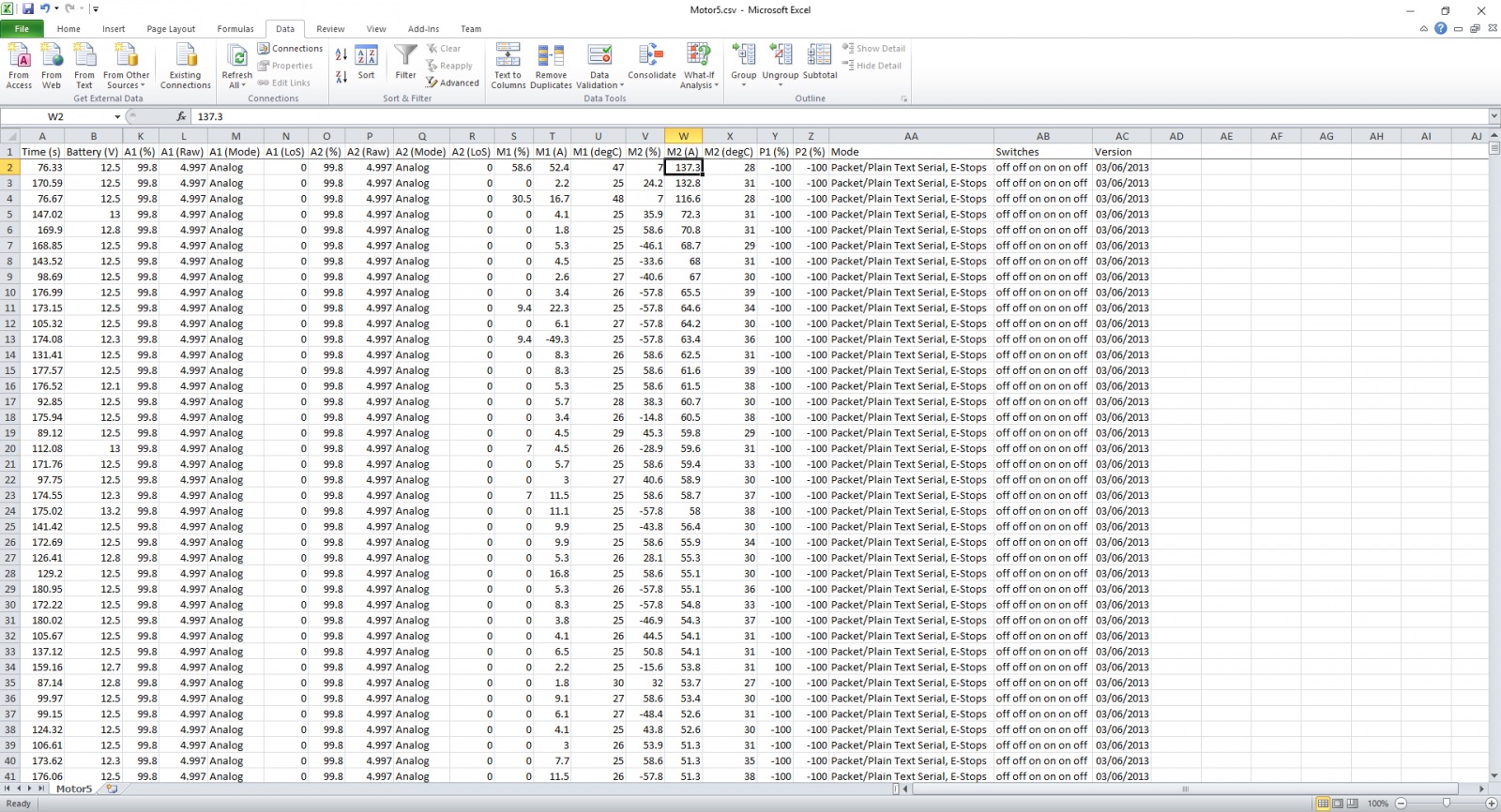Switch to the Formulas ribbon tab
Viewport: 1501px width, 812px height.
pyautogui.click(x=235, y=29)
